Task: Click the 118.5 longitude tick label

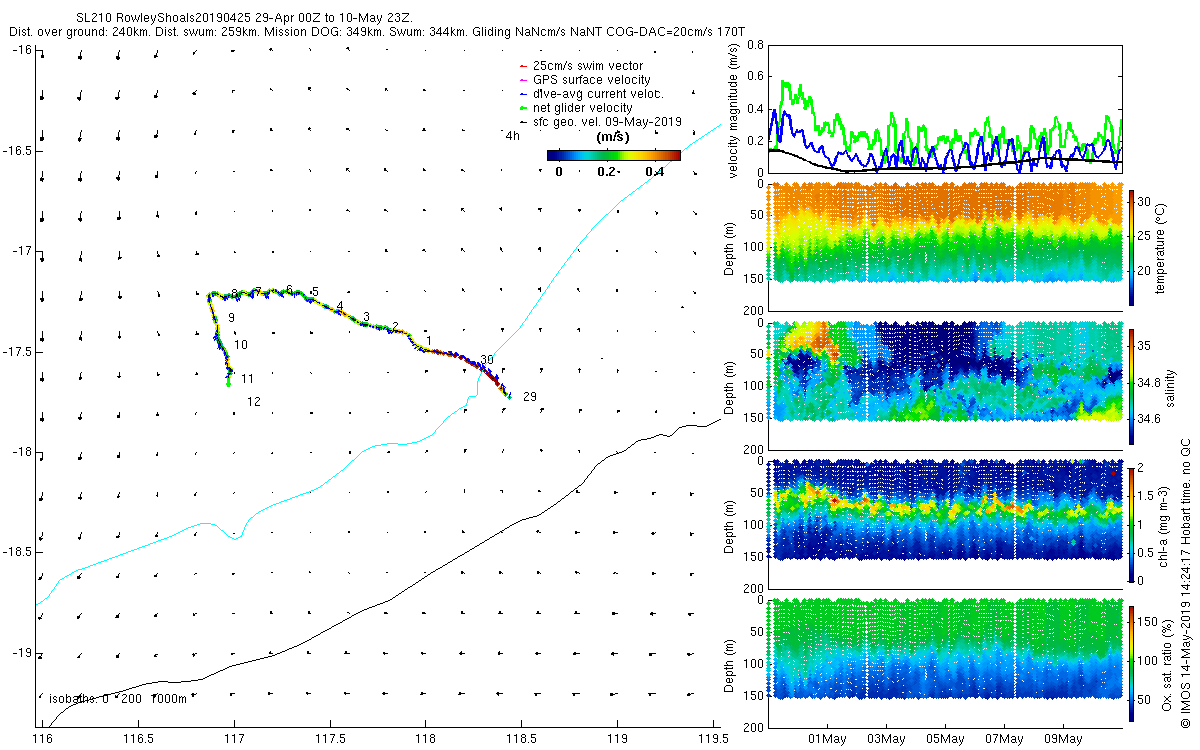Action: pos(522,740)
